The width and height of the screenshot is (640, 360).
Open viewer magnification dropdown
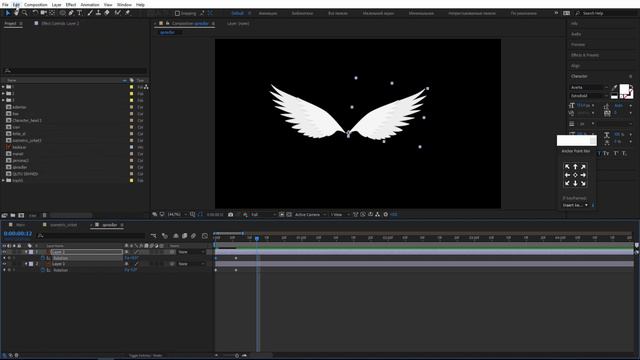pyautogui.click(x=177, y=215)
